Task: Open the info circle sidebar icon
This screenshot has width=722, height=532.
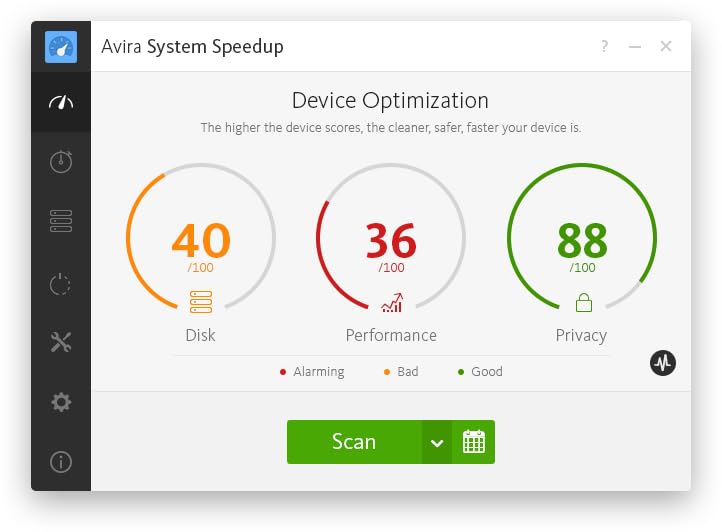Action: coord(61,461)
